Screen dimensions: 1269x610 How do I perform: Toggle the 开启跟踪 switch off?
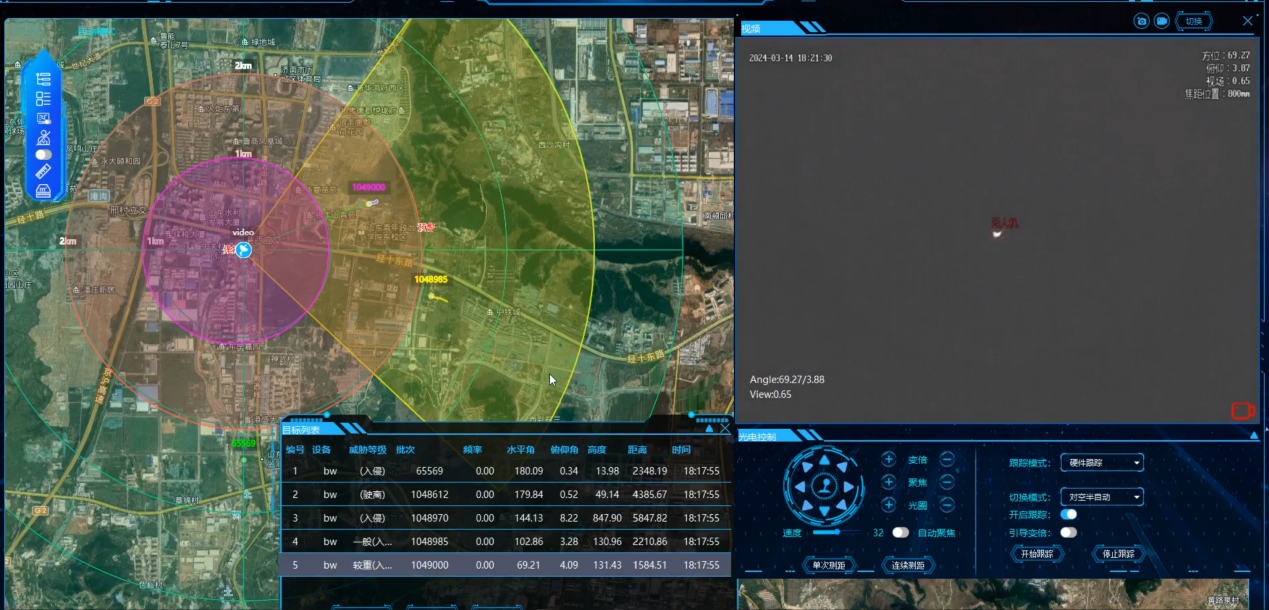(x=1069, y=514)
